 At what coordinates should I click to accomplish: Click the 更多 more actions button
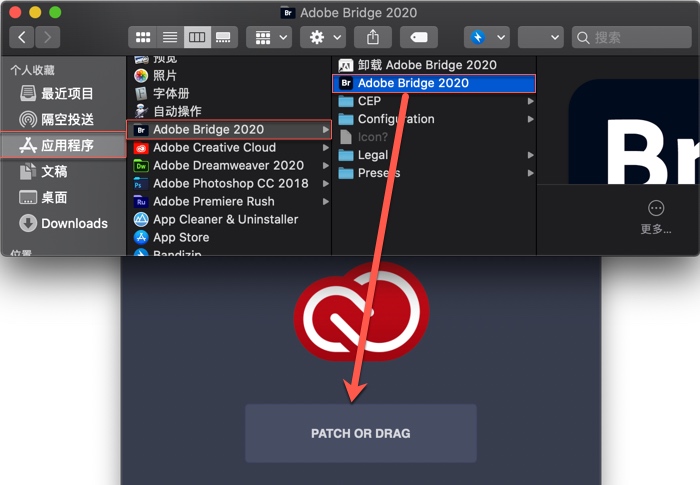pos(656,217)
